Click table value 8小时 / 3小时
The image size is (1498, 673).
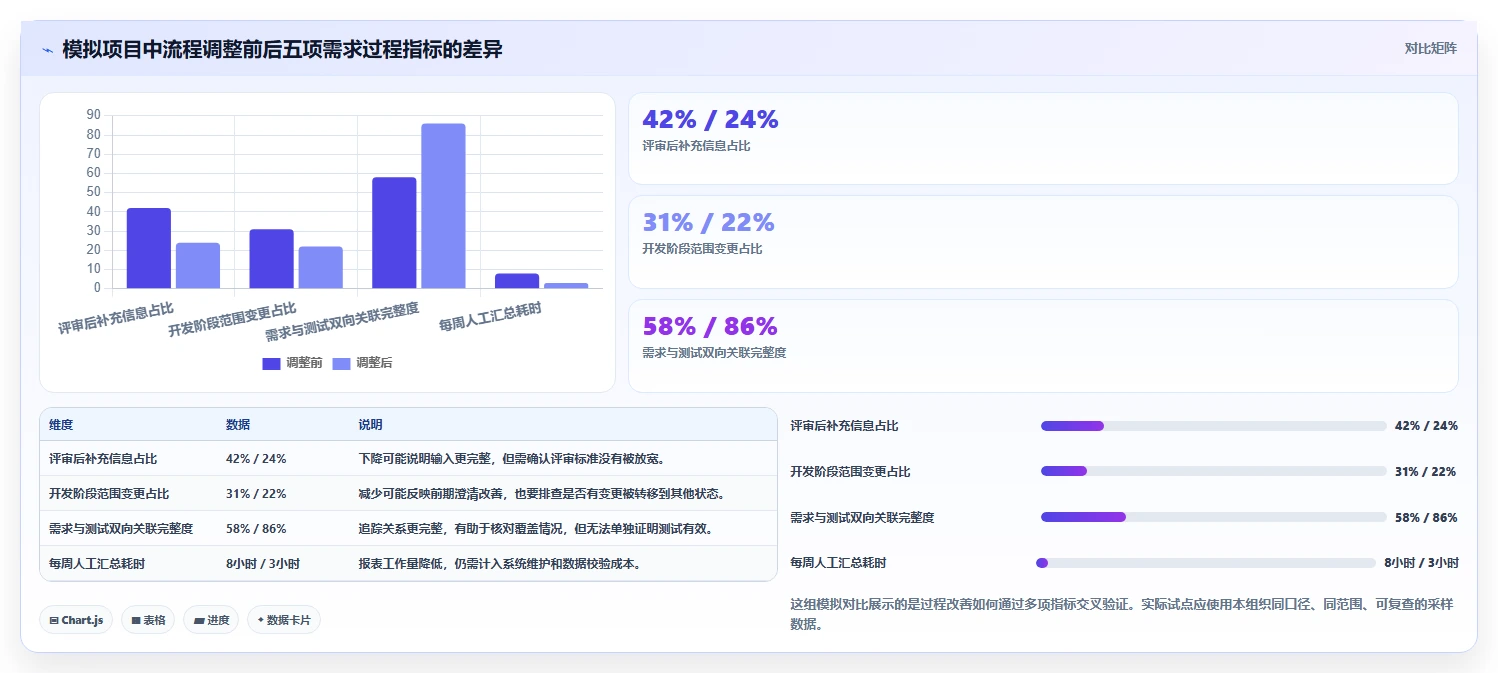(263, 564)
